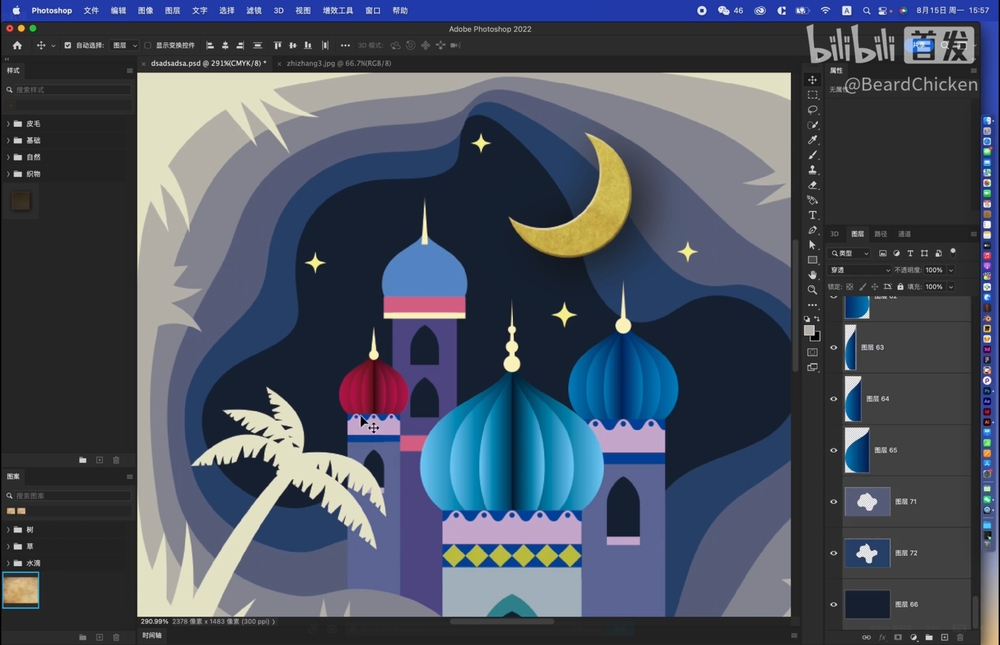Switch to the 路径 panel tab
The image size is (1000, 645).
point(881,234)
